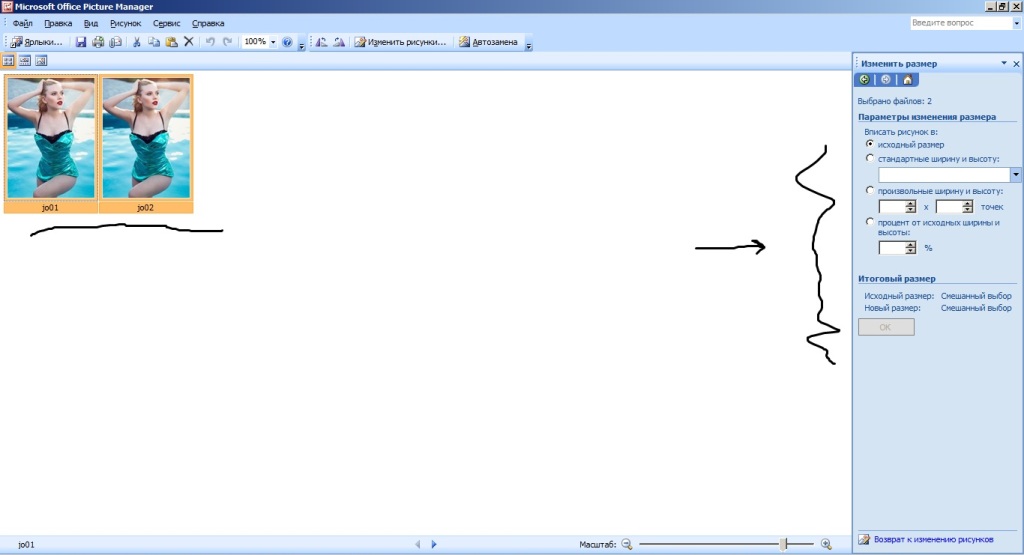Click the Cut (scissors) icon

138,42
